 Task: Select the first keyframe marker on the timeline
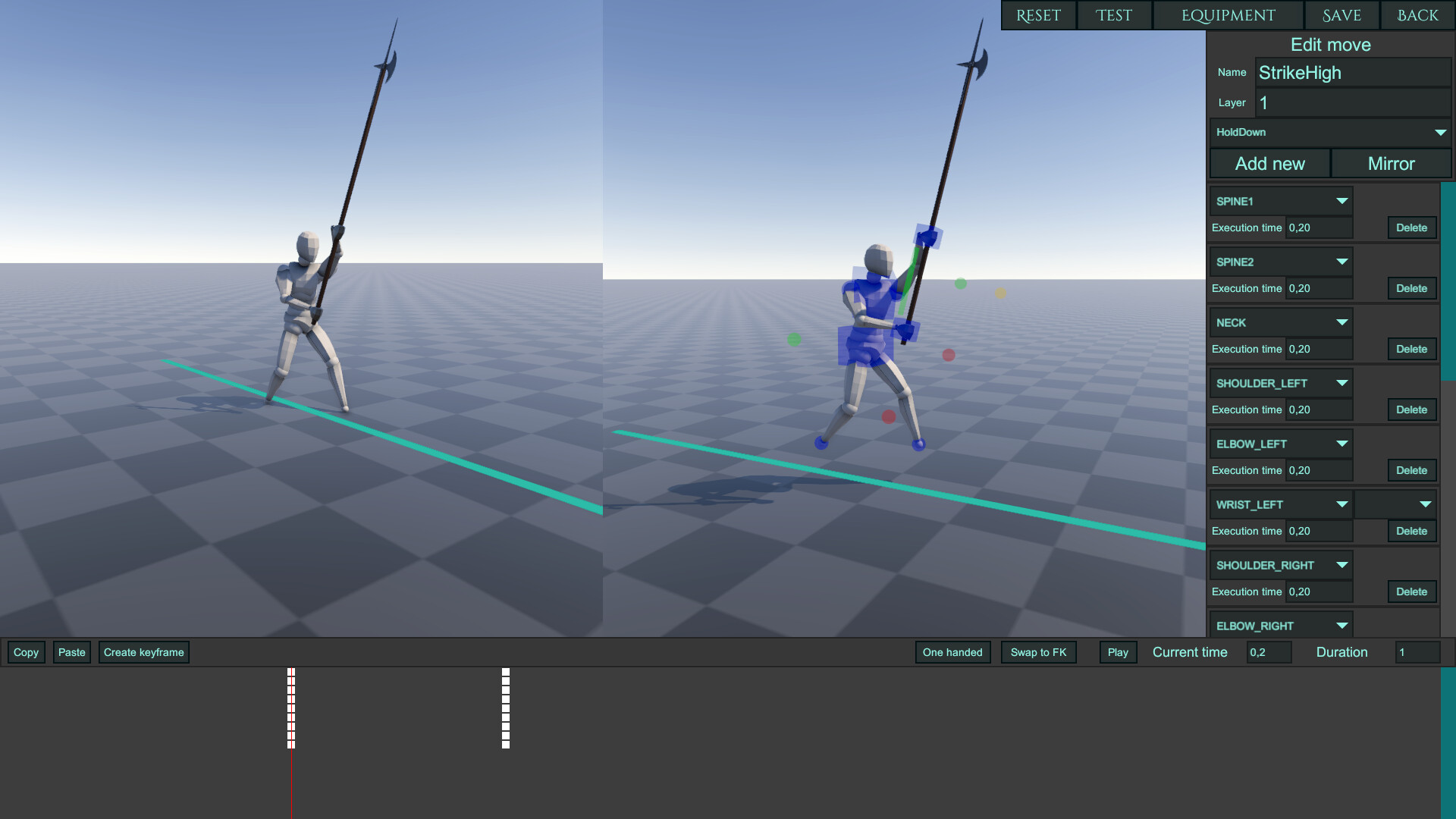(x=290, y=705)
